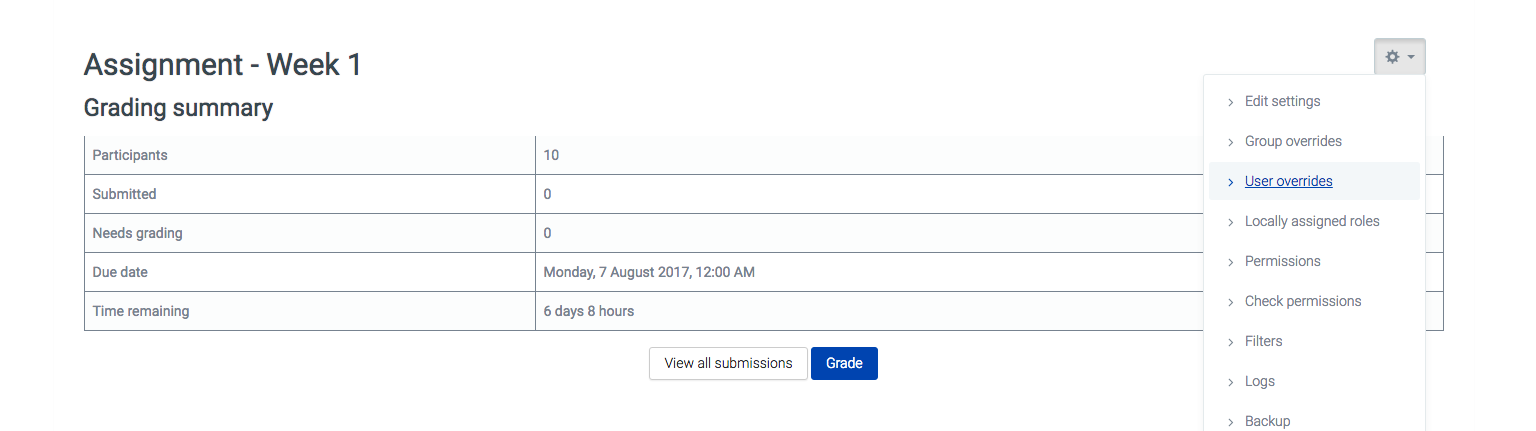Screen dimensions: 1536x431
Task: Click chevron icon beside Group overrides
Action: [x=1231, y=142]
